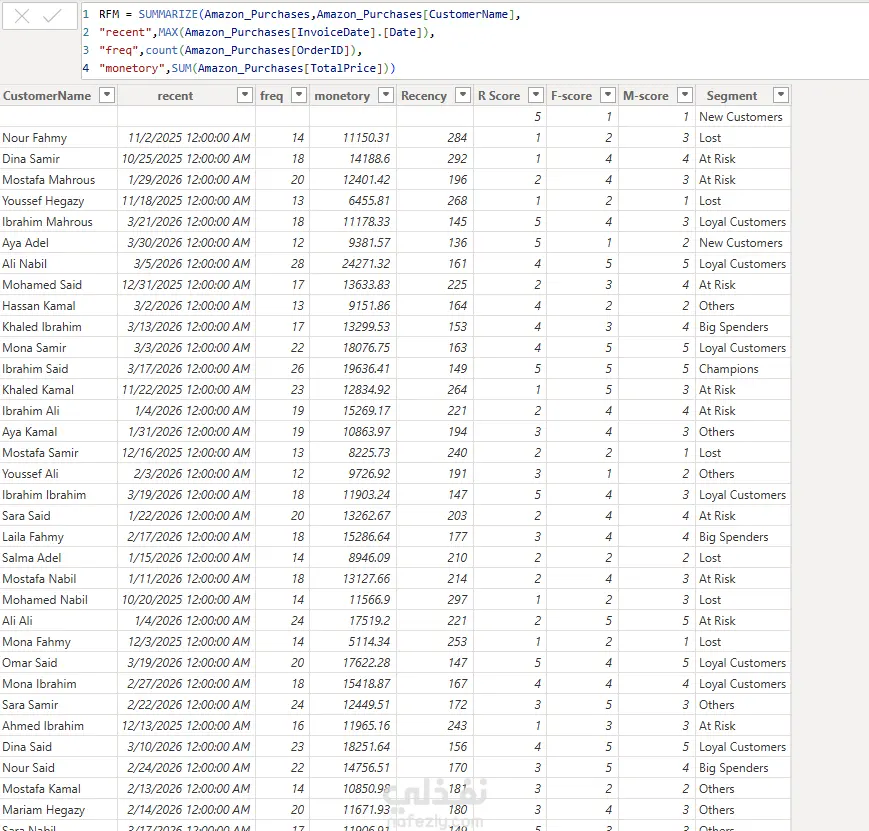Select the Mona Samir name cell
The image size is (869, 831).
[59, 348]
